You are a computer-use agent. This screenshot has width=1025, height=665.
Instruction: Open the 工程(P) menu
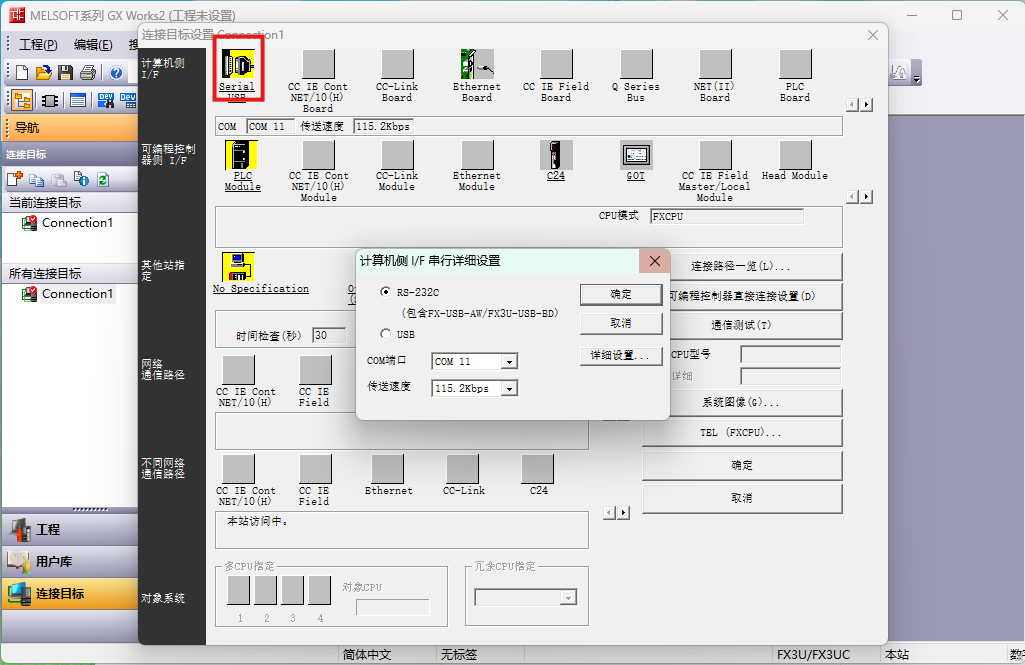38,44
